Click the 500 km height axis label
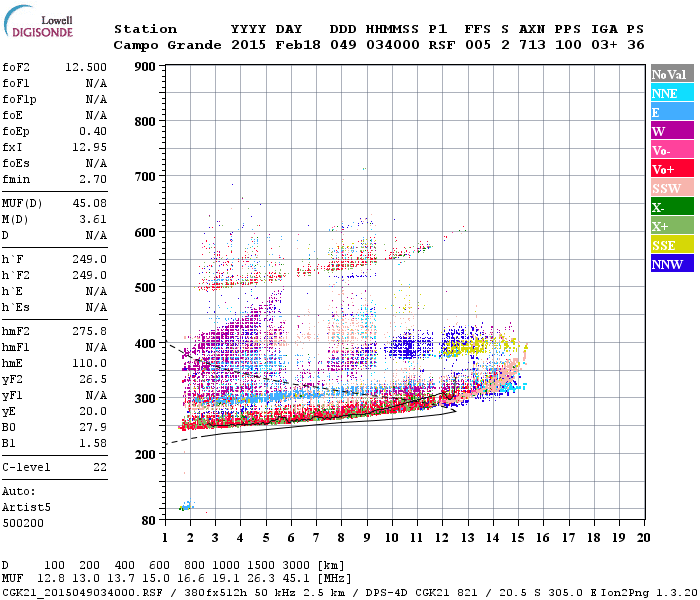This screenshot has height=600, width=700. [x=145, y=287]
